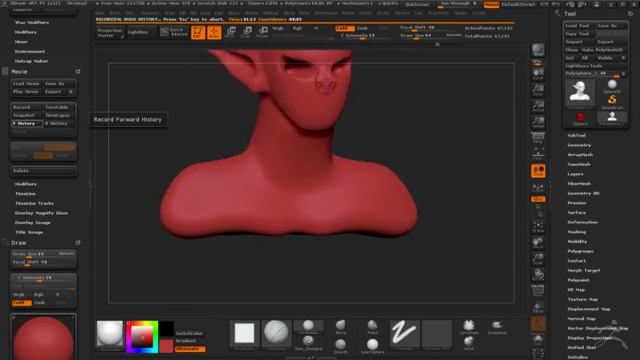Viewport: 640px width, 360px height.
Task: Pick the Dam_Standard brush icon
Action: [x=308, y=342]
